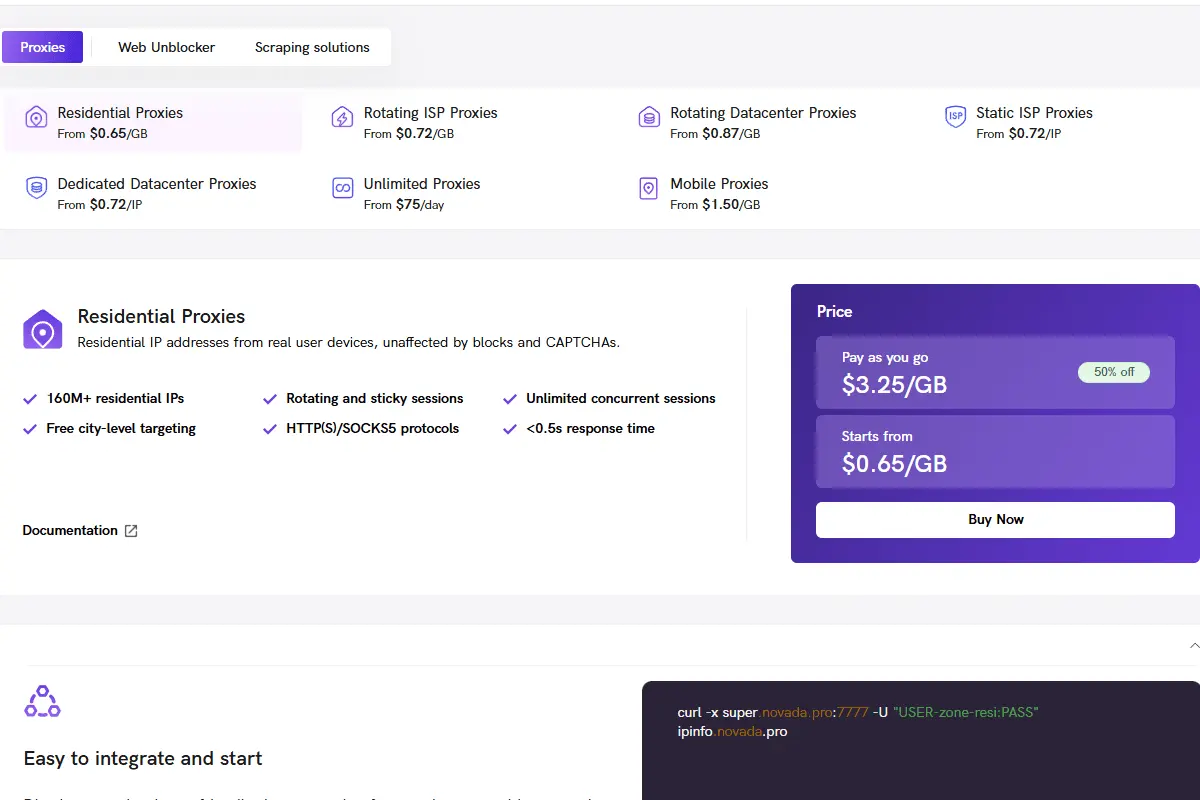The height and width of the screenshot is (800, 1200).
Task: Open the Scraping solutions tab
Action: (x=312, y=47)
